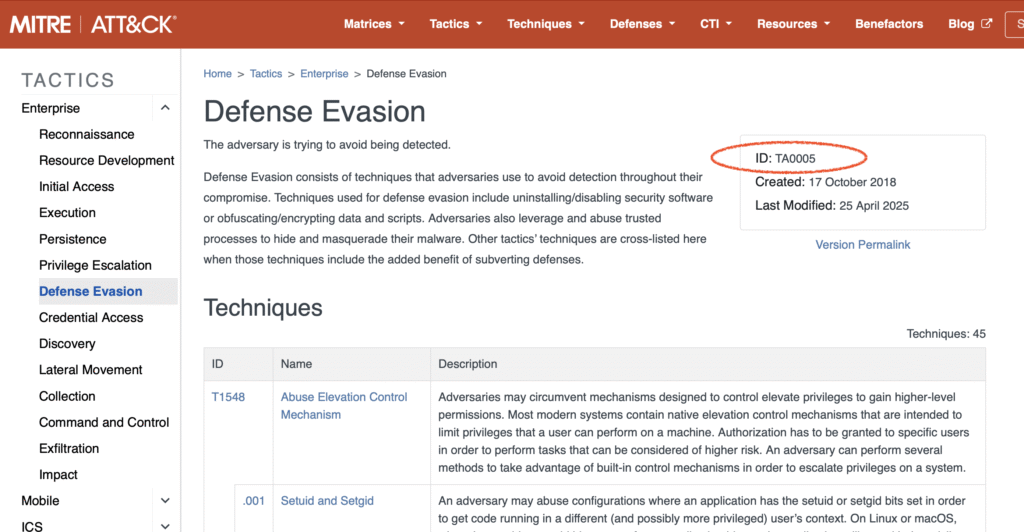The image size is (1024, 532).
Task: Open the Version Permalink link
Action: [862, 244]
